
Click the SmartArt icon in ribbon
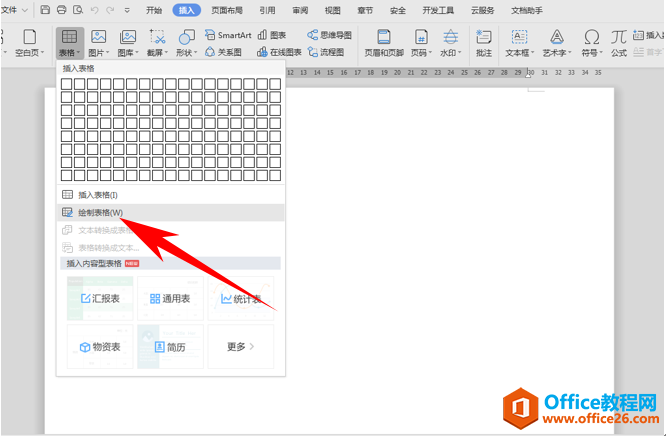[x=228, y=35]
